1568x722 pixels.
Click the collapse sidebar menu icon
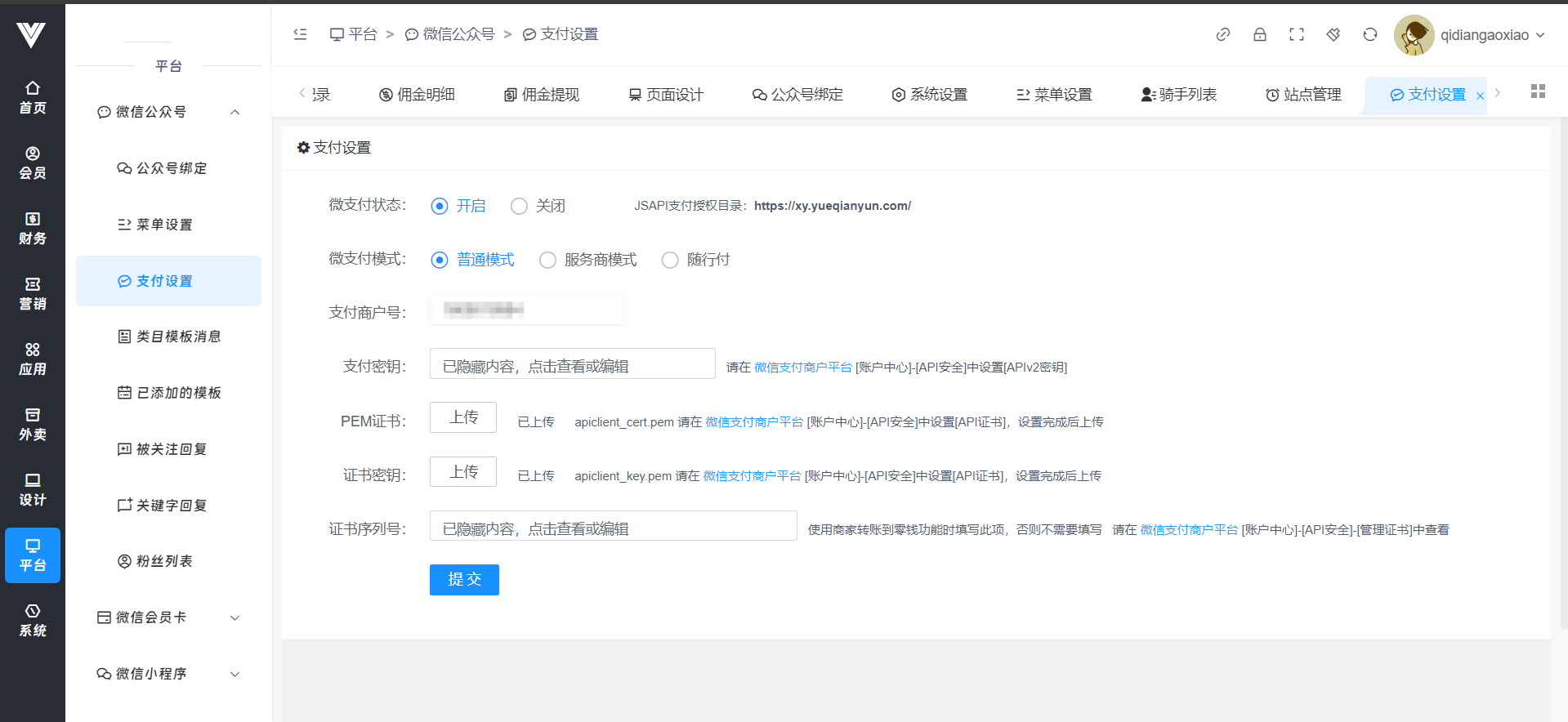tap(300, 34)
